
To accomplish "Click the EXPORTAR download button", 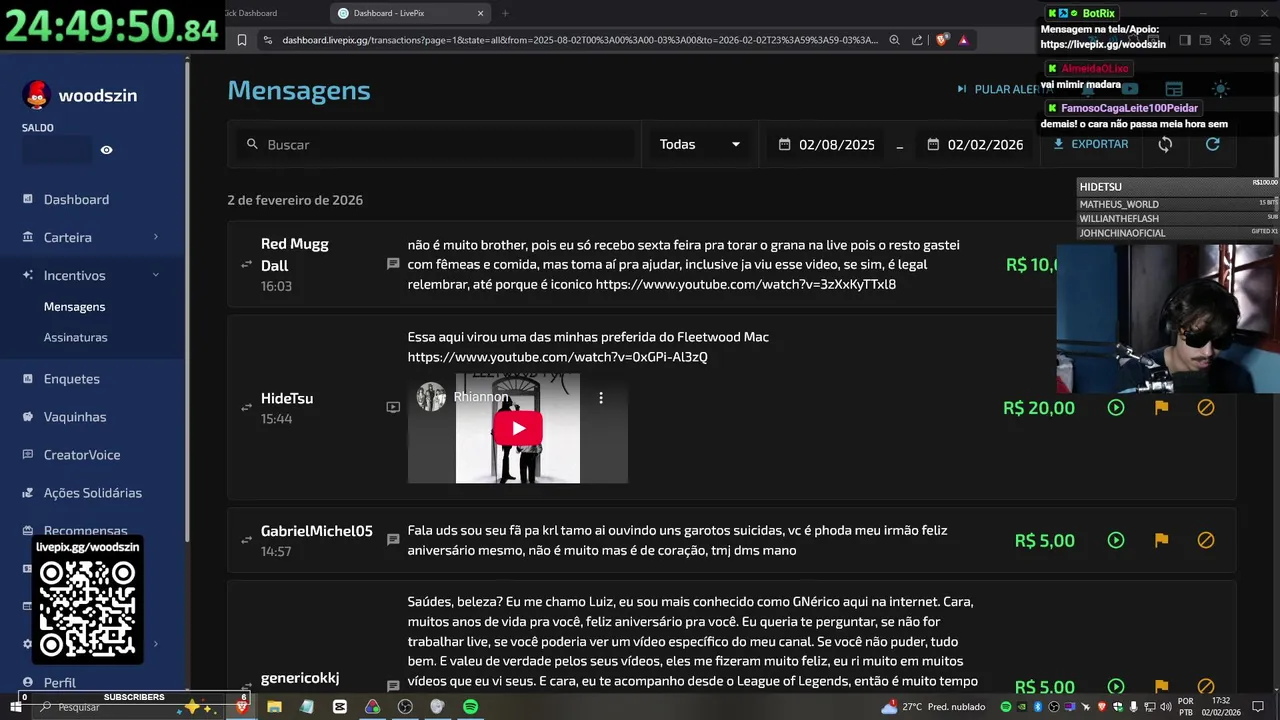I will pos(1090,144).
